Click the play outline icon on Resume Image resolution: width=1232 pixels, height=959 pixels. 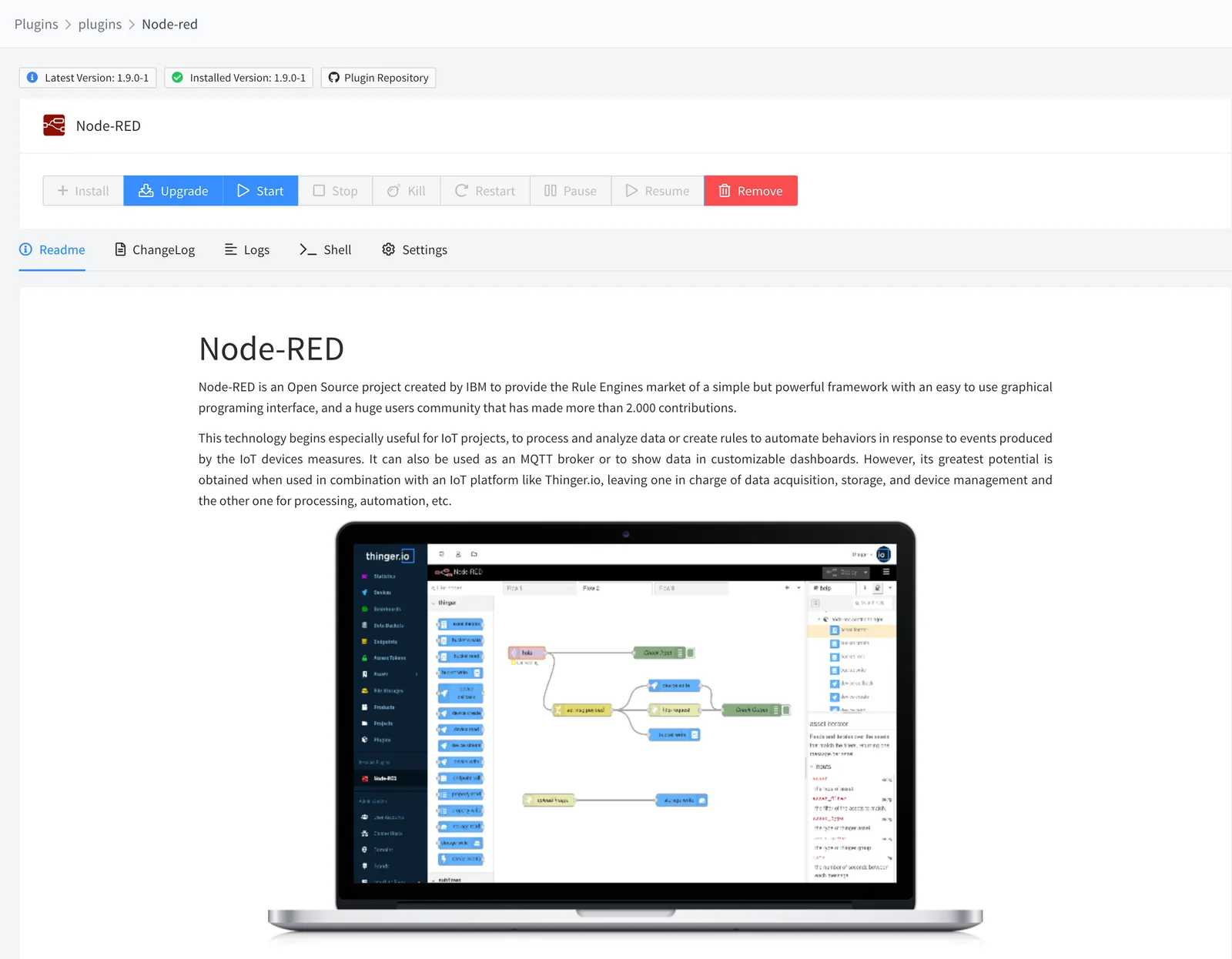[632, 191]
